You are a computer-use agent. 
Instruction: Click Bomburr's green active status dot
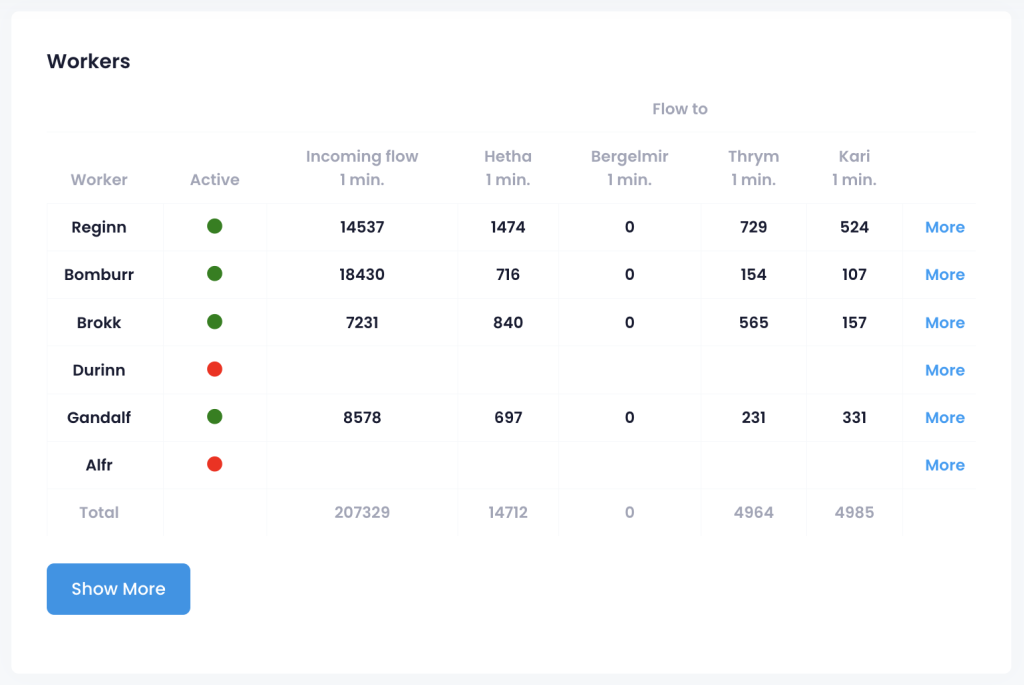tap(214, 273)
